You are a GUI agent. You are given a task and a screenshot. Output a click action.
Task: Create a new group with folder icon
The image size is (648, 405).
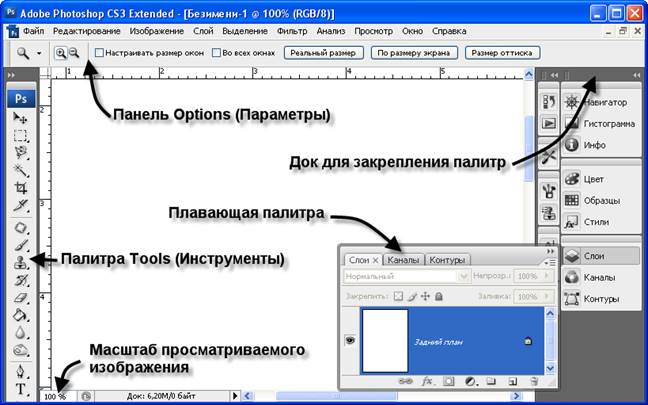tap(491, 381)
